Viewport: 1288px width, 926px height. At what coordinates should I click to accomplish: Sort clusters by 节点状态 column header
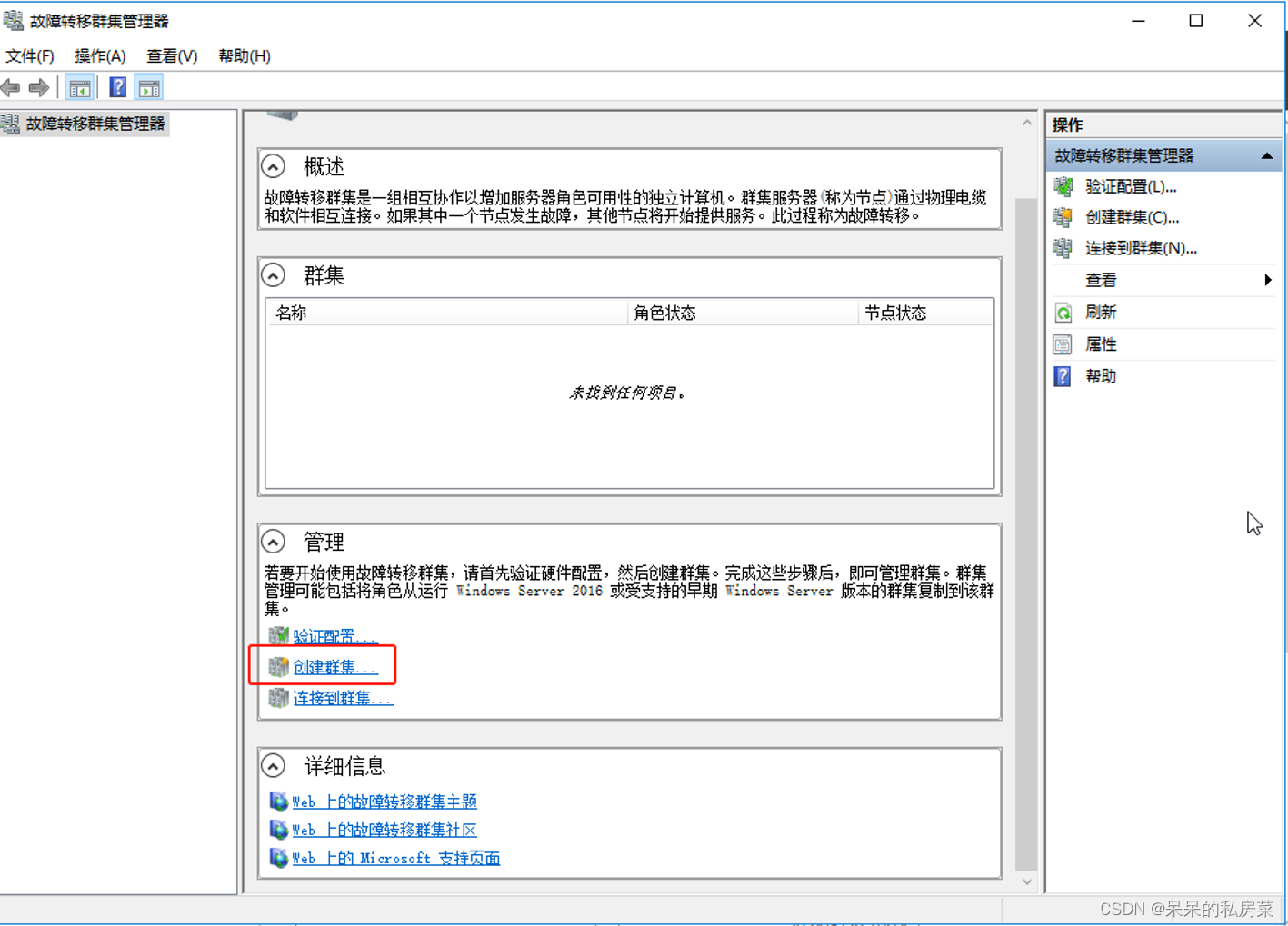[925, 313]
